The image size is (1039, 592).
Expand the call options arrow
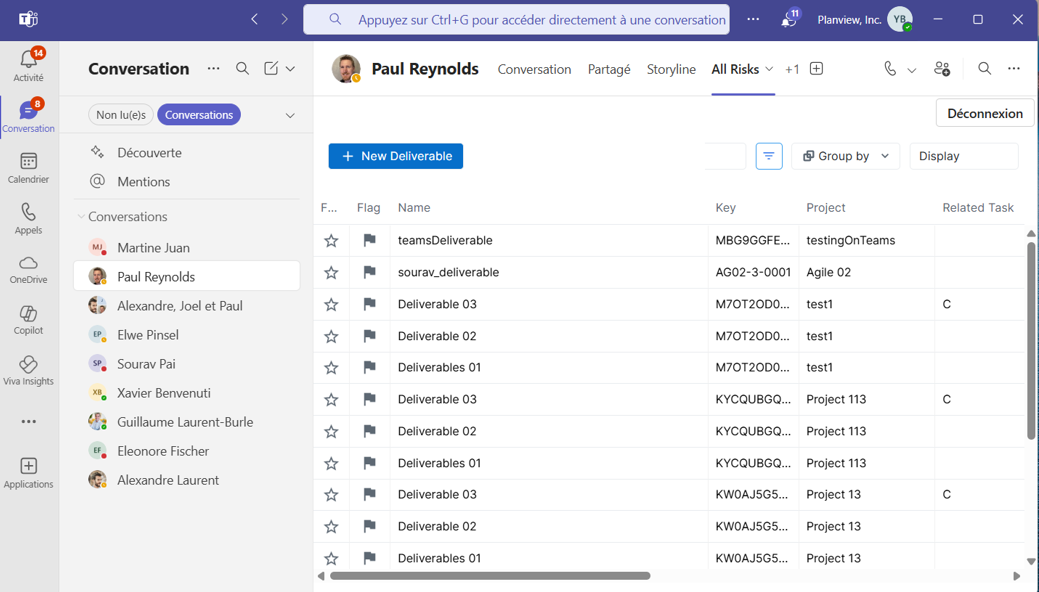911,70
